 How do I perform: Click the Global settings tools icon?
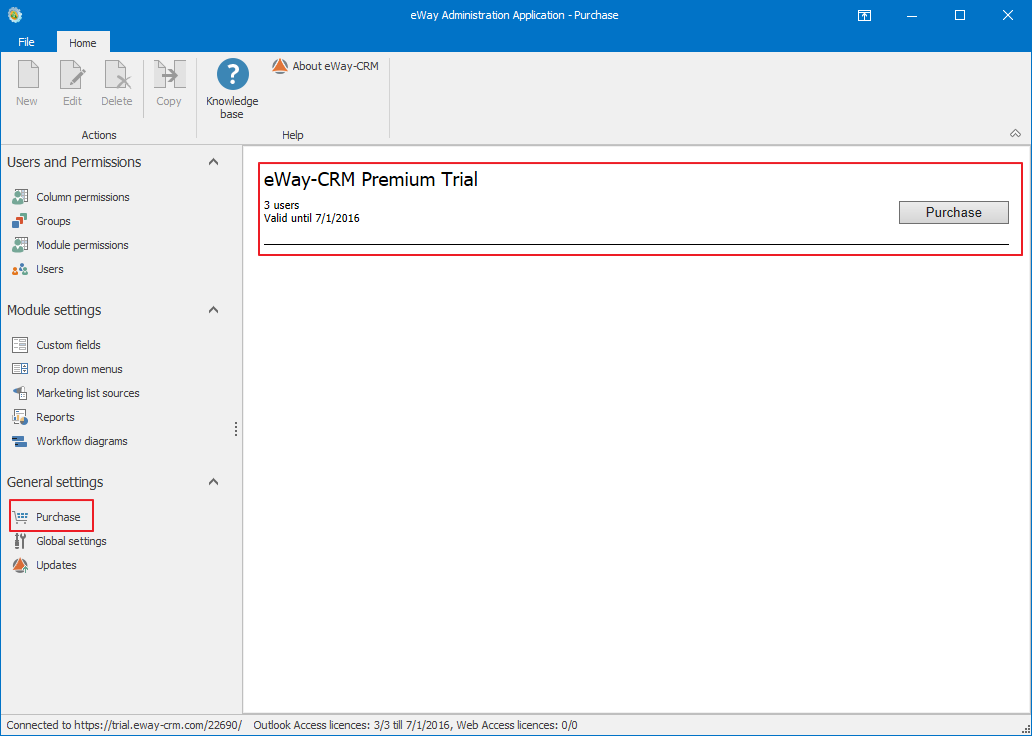coord(20,541)
